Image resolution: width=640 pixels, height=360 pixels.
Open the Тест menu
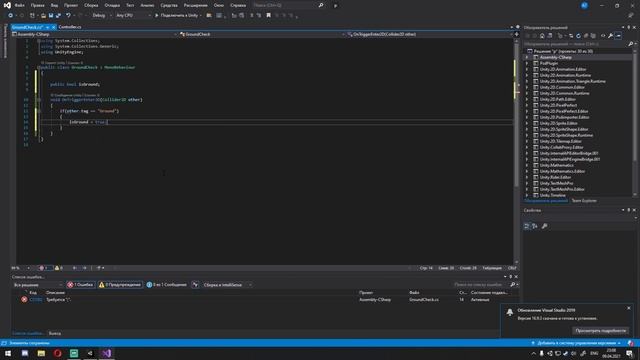click(130, 5)
